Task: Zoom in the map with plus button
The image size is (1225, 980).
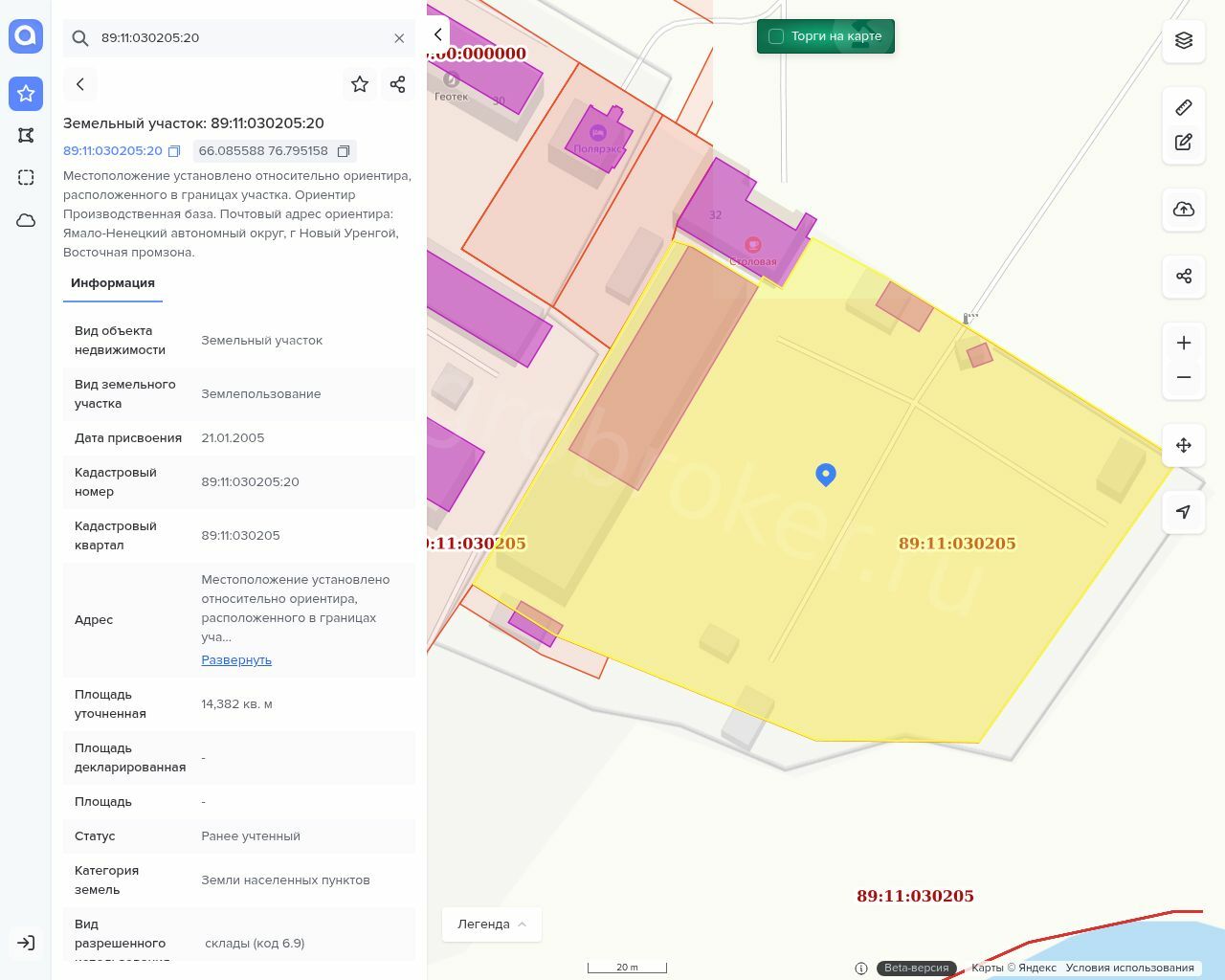Action: (1184, 343)
